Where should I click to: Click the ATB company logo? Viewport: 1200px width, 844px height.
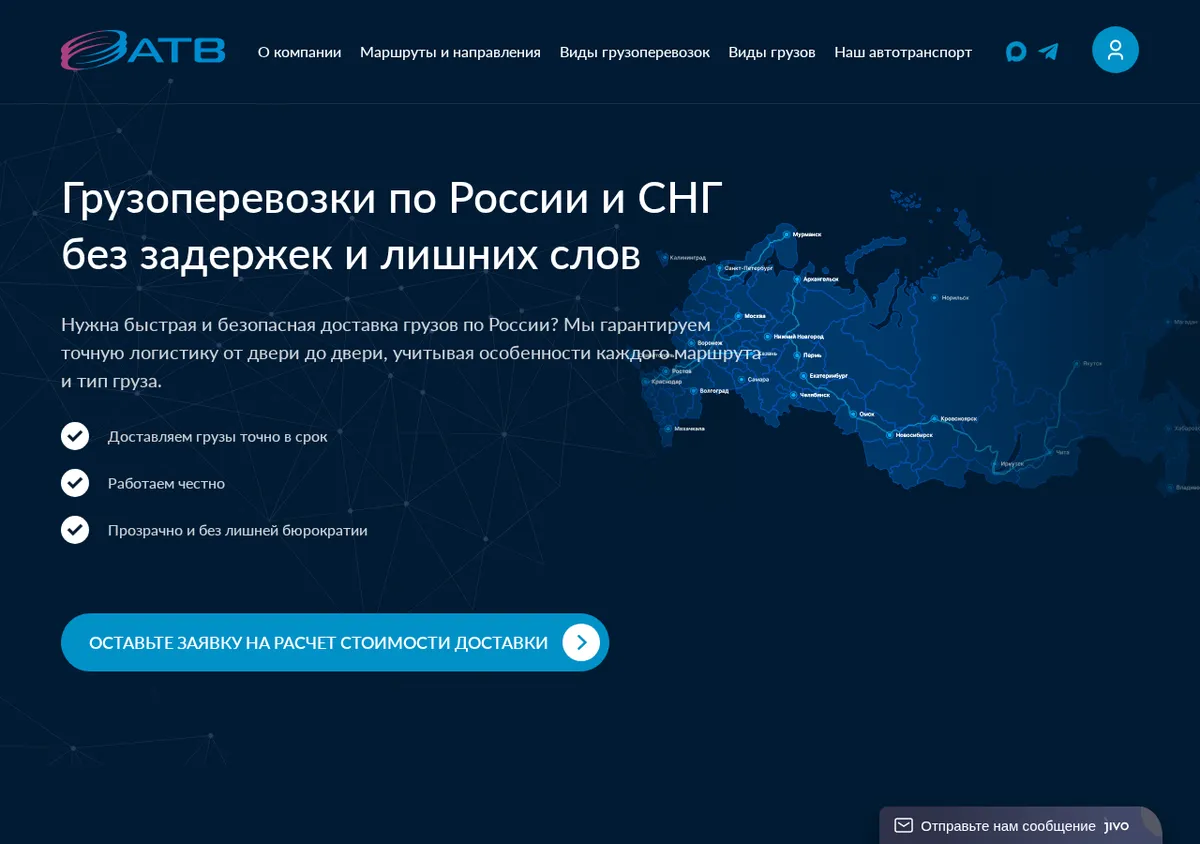(143, 51)
